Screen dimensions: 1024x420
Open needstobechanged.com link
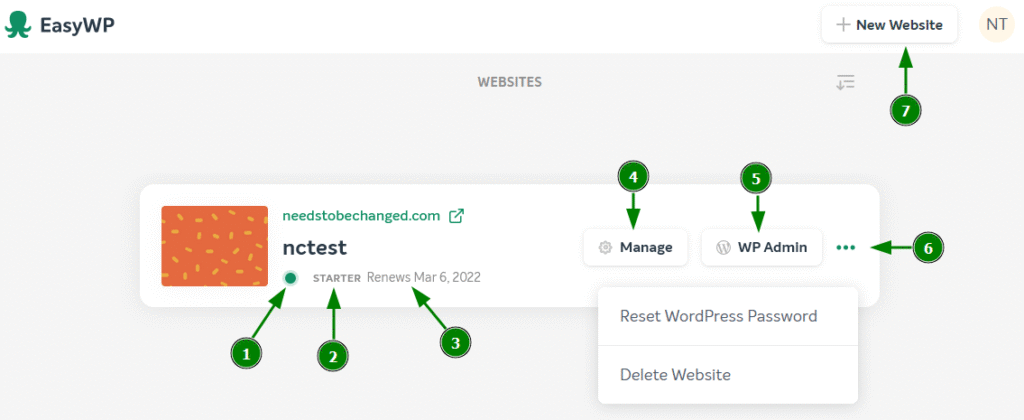click(361, 215)
